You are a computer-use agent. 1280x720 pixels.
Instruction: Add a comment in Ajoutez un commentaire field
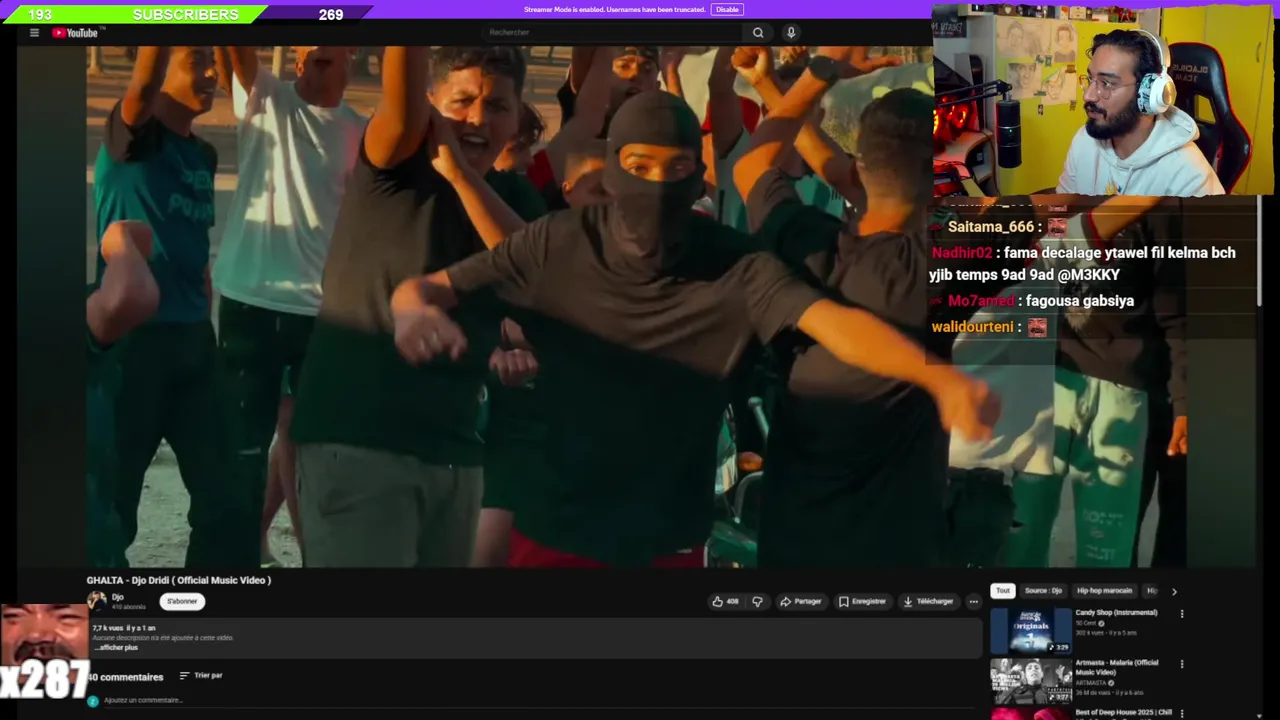tap(540, 701)
